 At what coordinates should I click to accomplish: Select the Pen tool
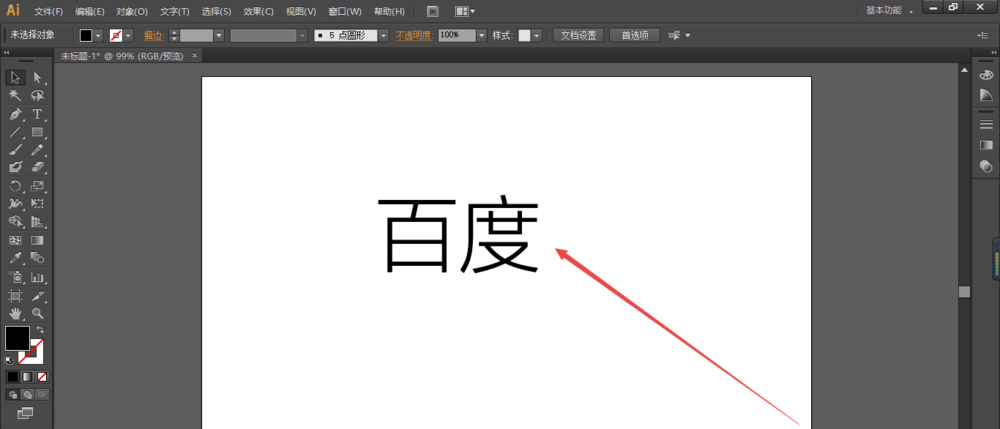click(x=15, y=114)
